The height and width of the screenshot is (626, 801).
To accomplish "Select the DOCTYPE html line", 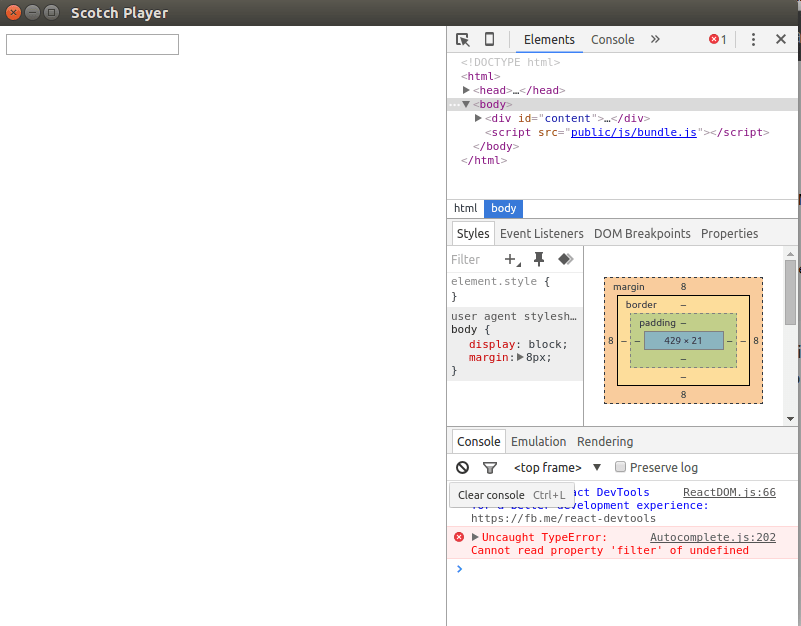I will 510,62.
